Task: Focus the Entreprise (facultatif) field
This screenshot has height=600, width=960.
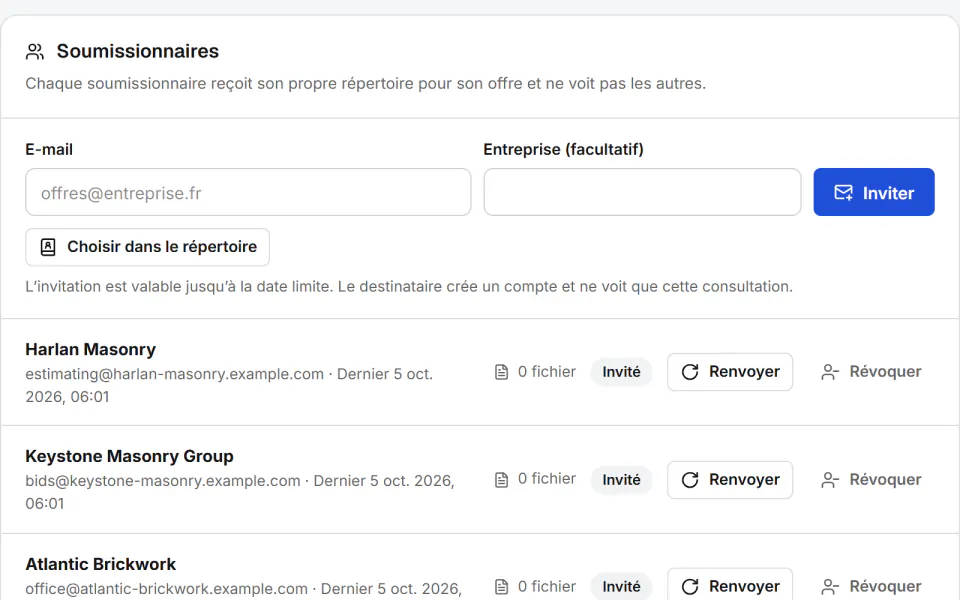Action: pos(642,192)
